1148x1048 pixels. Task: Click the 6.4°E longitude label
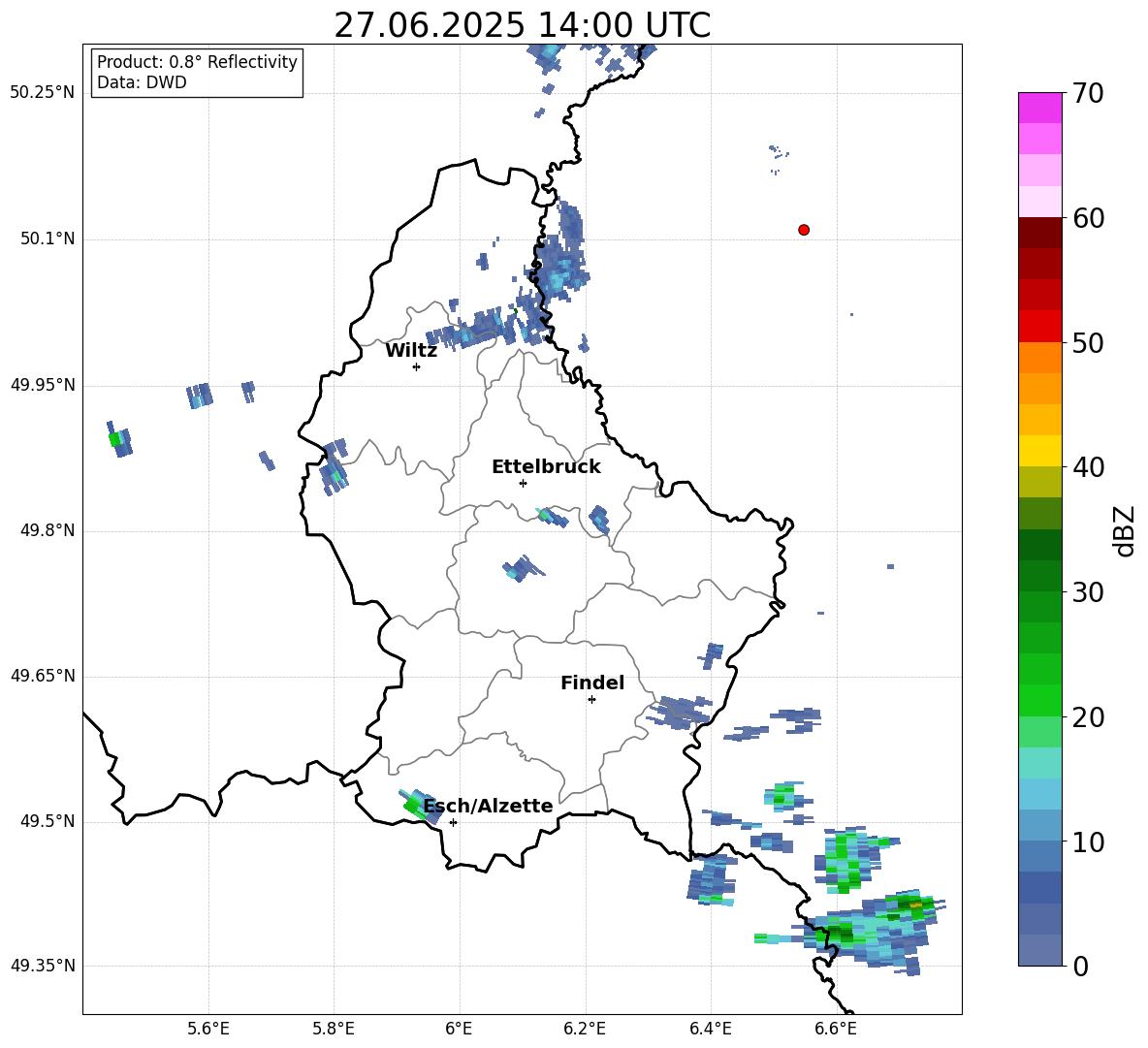(x=710, y=1030)
